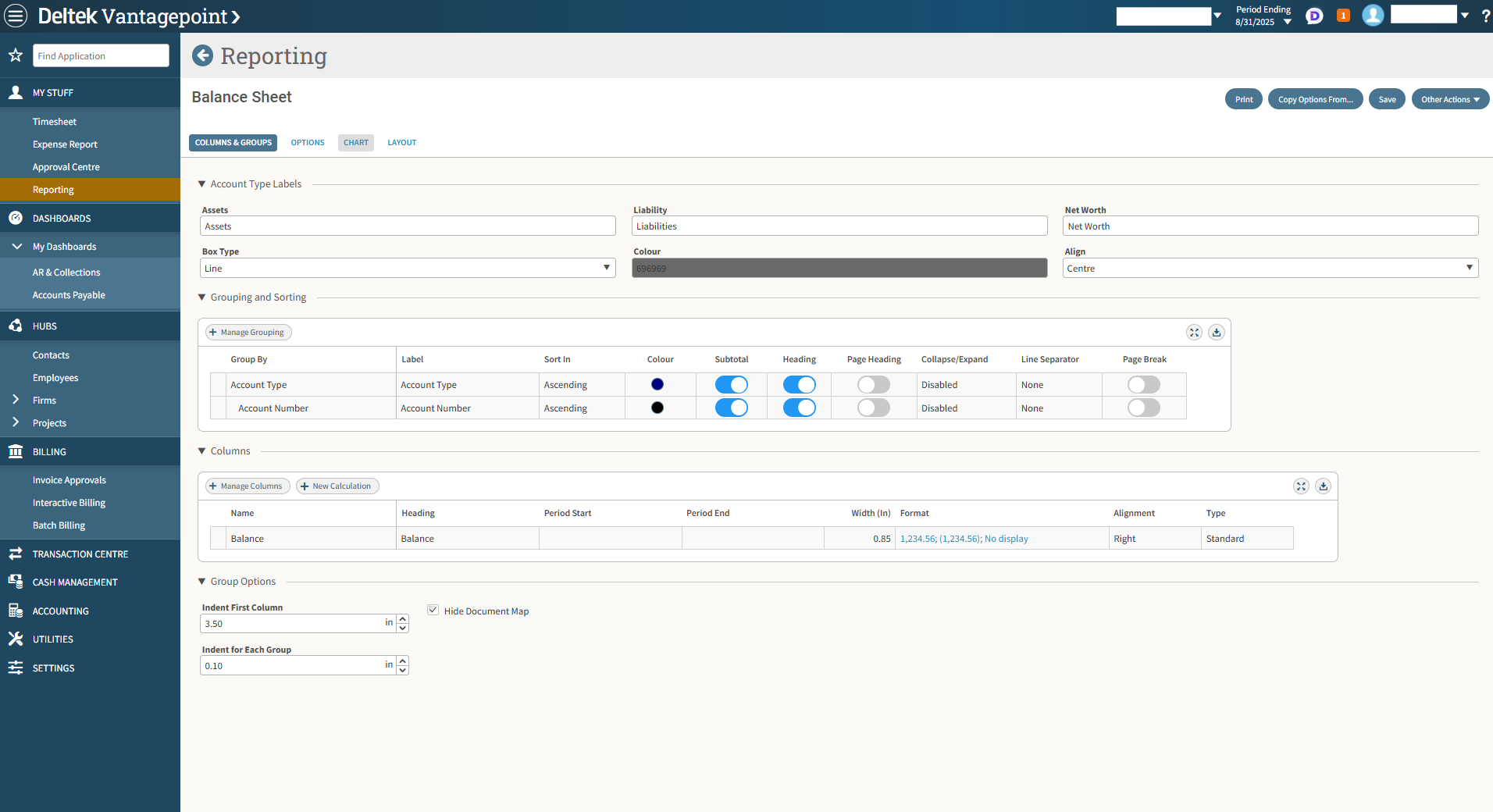The height and width of the screenshot is (812, 1493).
Task: Maximize the Grouping and Sorting grid
Action: click(1194, 333)
